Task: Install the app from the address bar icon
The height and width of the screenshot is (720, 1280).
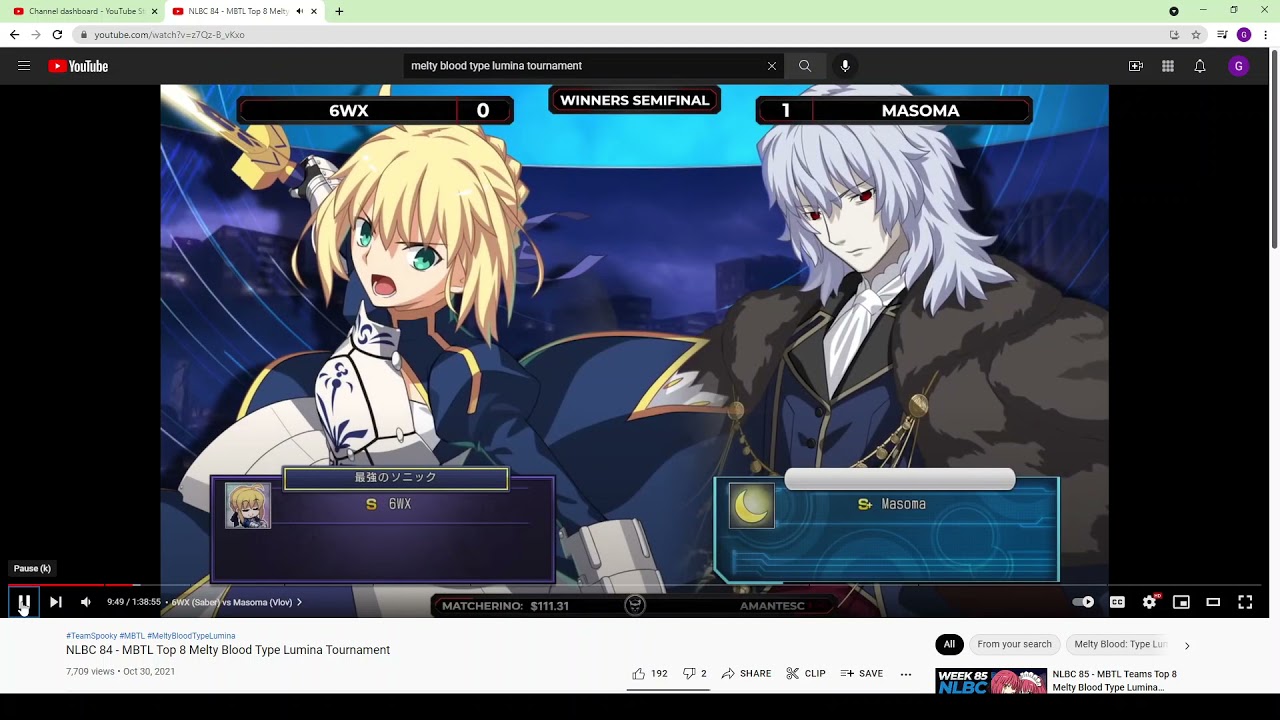Action: [x=1174, y=35]
